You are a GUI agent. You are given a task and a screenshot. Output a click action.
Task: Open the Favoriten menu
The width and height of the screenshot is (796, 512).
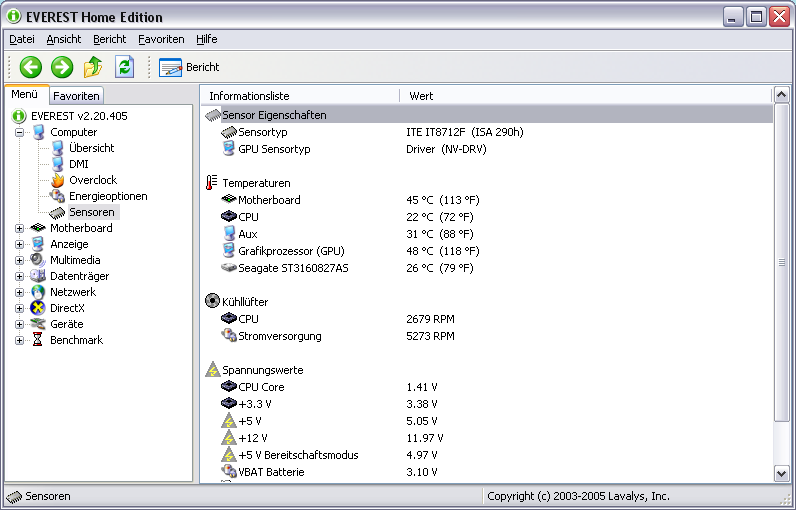point(161,39)
